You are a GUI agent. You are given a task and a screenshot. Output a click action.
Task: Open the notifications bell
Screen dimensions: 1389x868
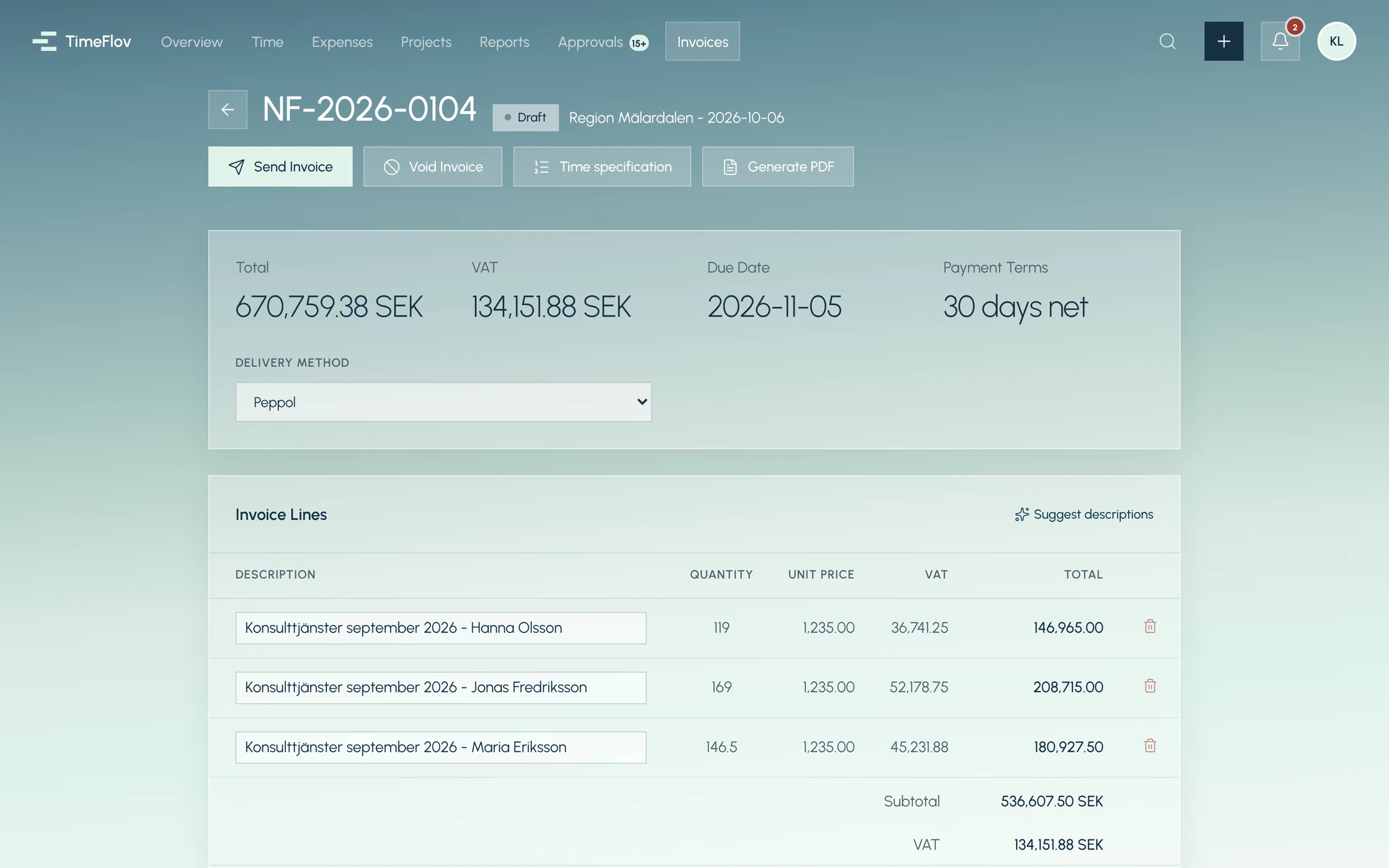pos(1280,41)
